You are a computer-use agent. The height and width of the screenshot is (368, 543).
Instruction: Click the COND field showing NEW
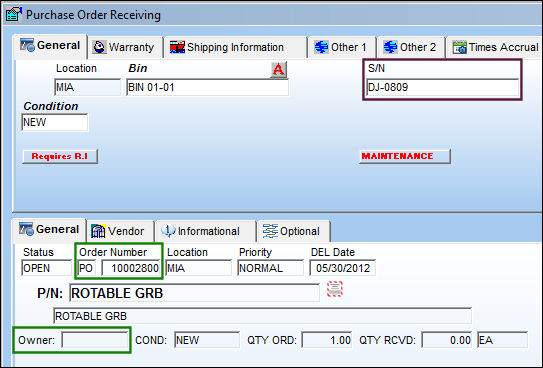pyautogui.click(x=207, y=340)
